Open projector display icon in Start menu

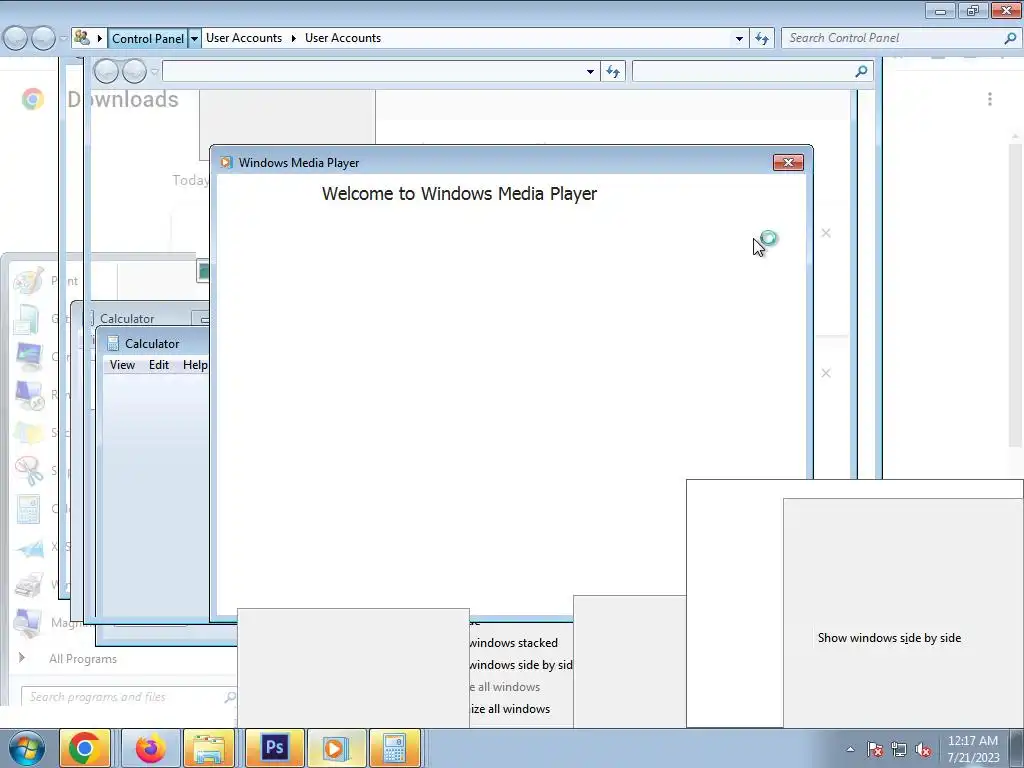click(x=29, y=357)
